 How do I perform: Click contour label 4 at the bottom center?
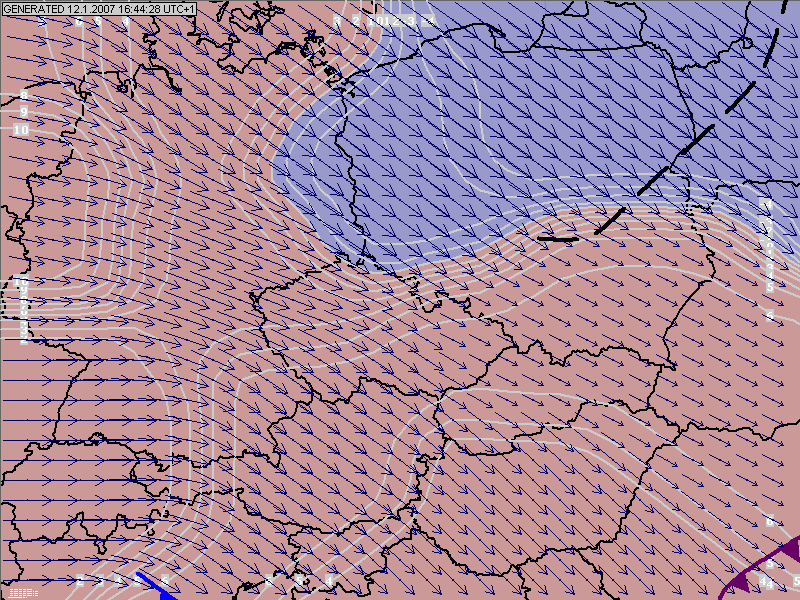(328, 580)
